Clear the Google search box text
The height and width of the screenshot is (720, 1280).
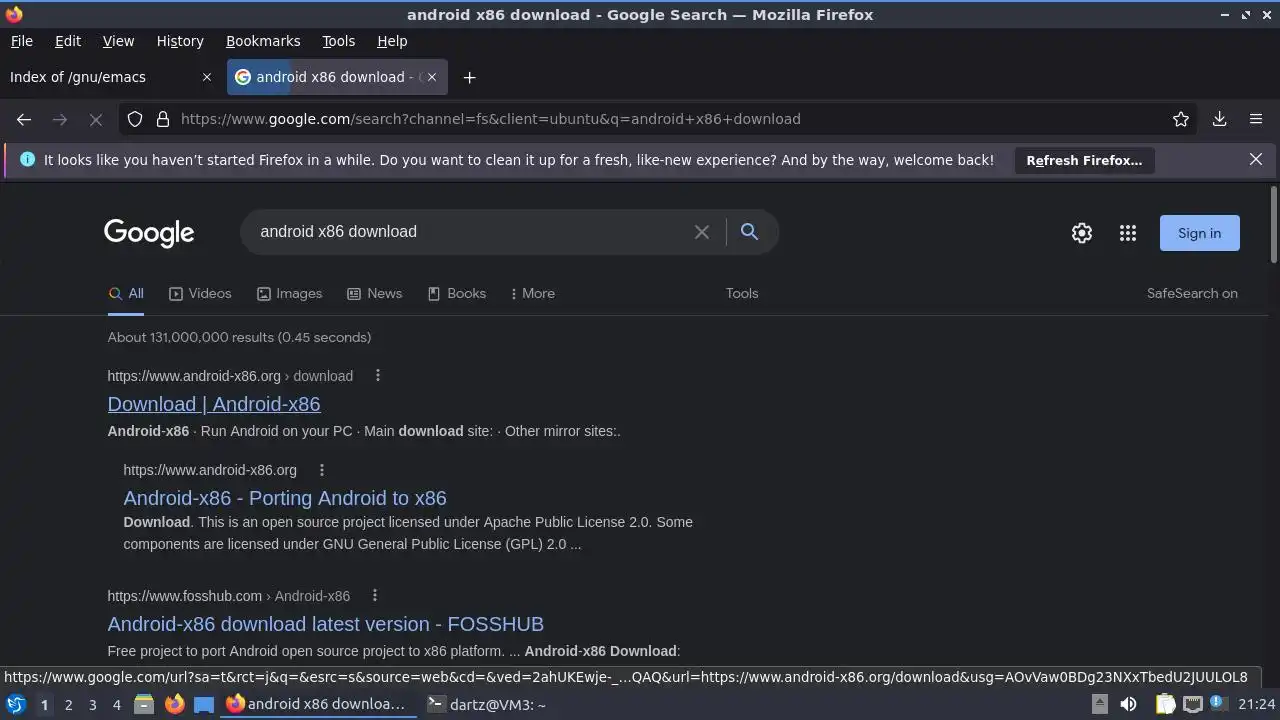coord(702,232)
